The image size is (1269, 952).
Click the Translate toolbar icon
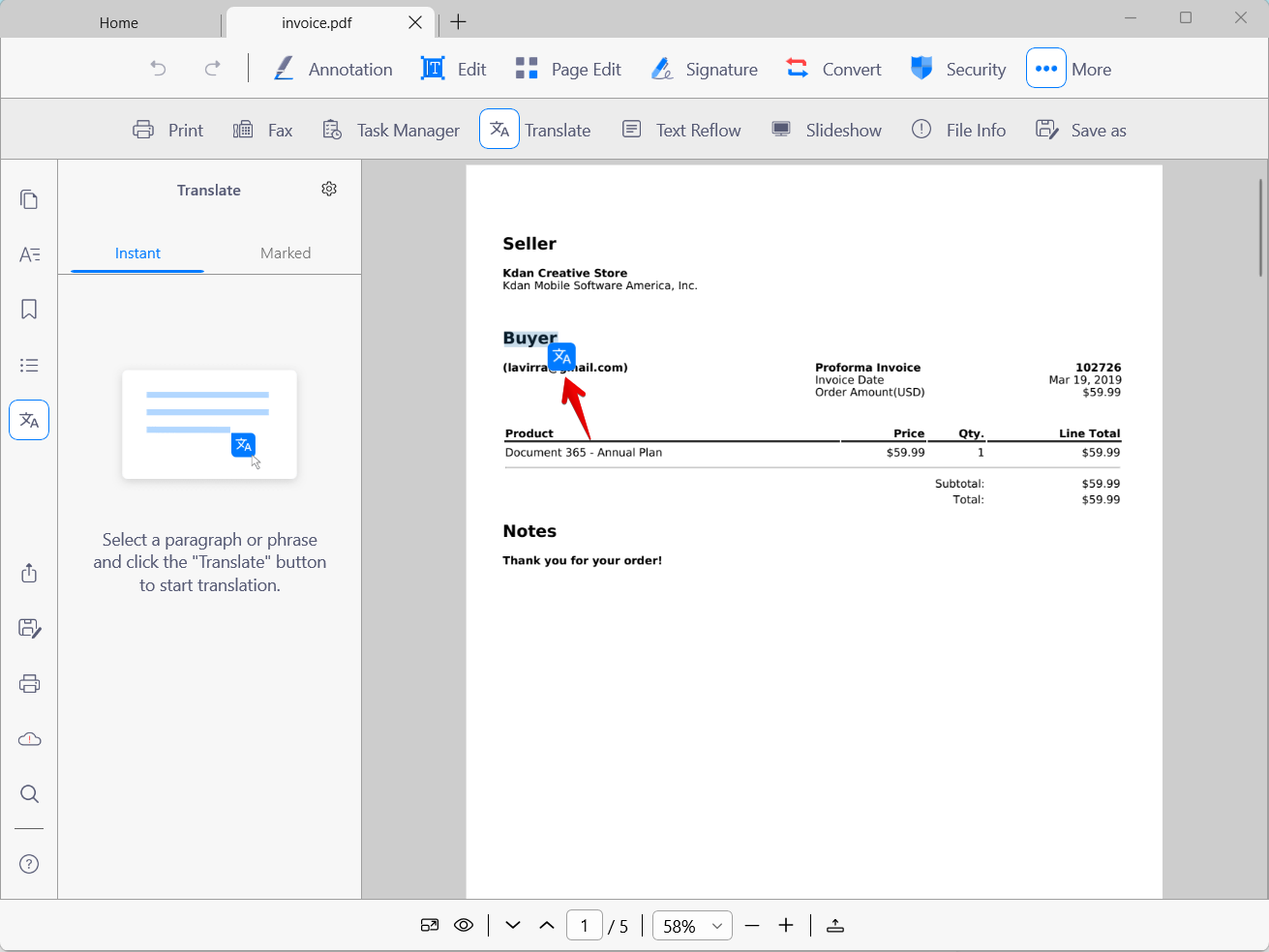[x=499, y=130]
